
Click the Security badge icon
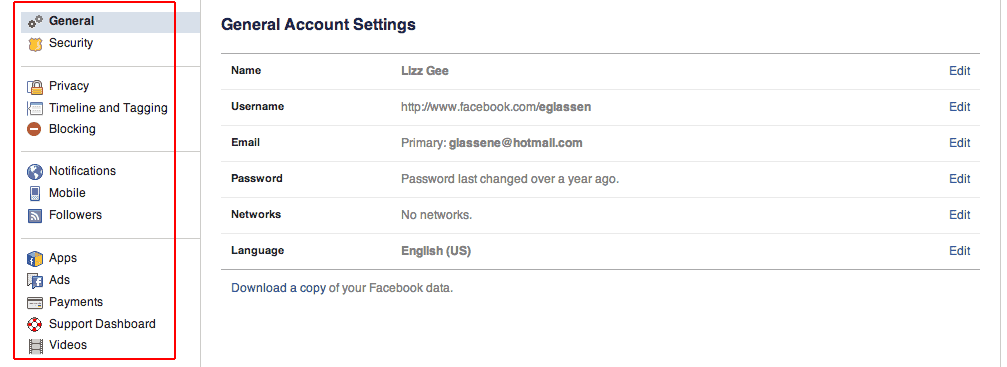(x=35, y=44)
